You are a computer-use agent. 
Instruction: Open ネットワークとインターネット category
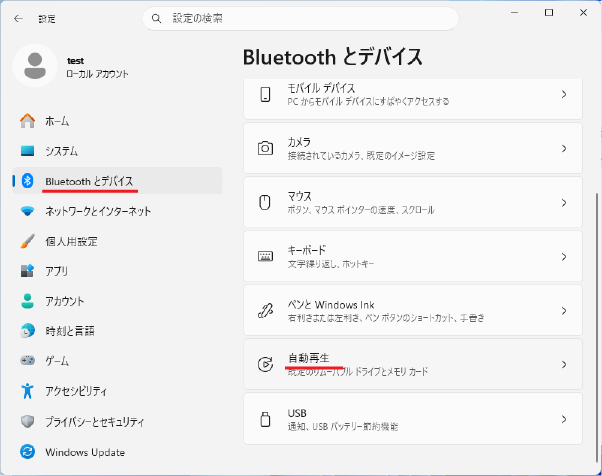click(117, 211)
